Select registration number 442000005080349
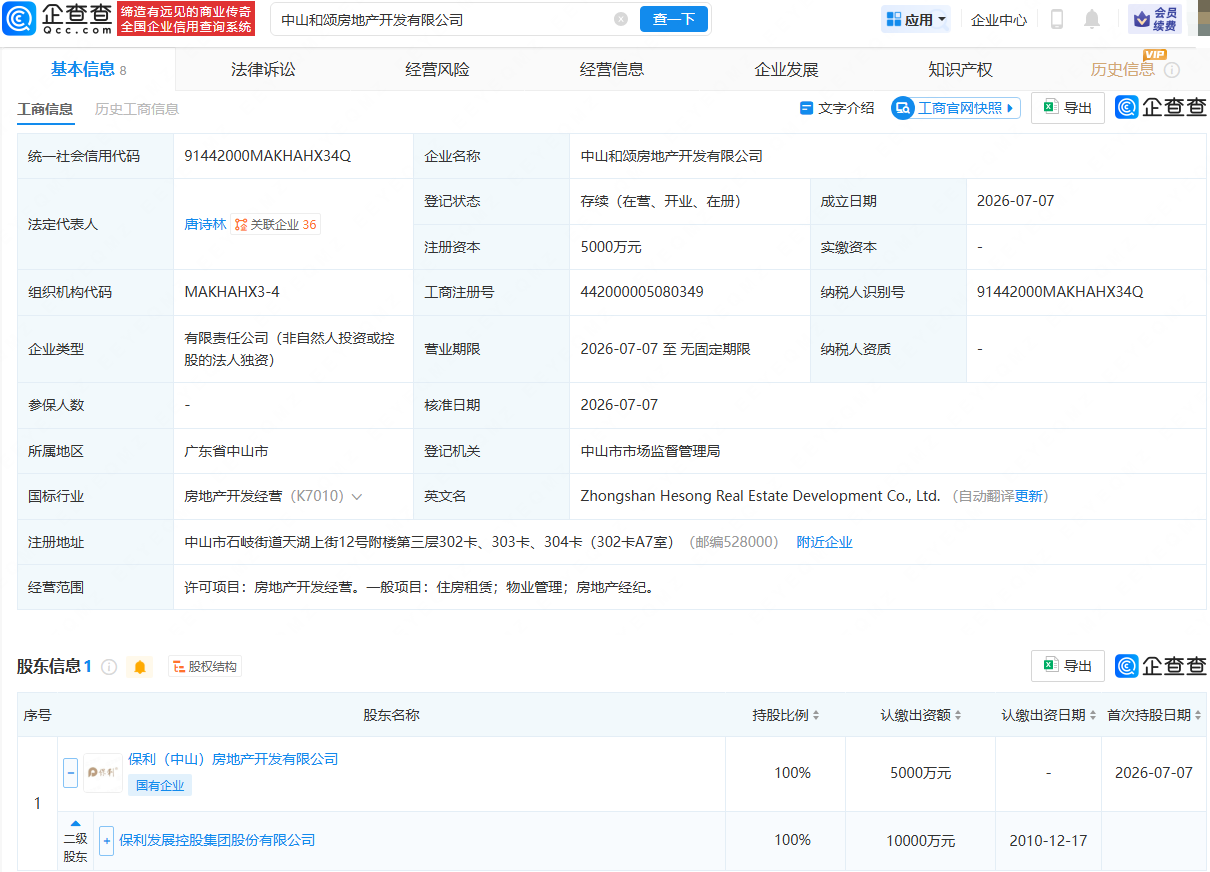 click(642, 292)
